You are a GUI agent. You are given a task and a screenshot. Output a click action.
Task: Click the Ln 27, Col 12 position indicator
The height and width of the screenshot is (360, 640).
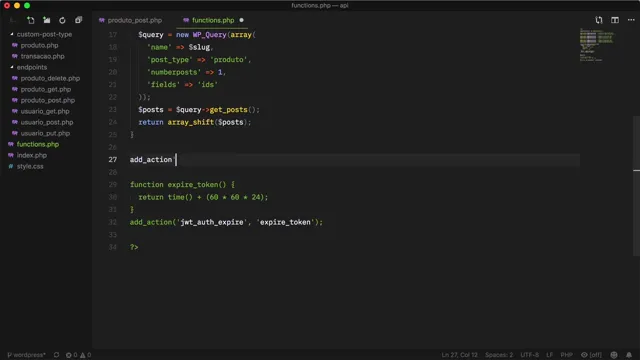pos(459,355)
